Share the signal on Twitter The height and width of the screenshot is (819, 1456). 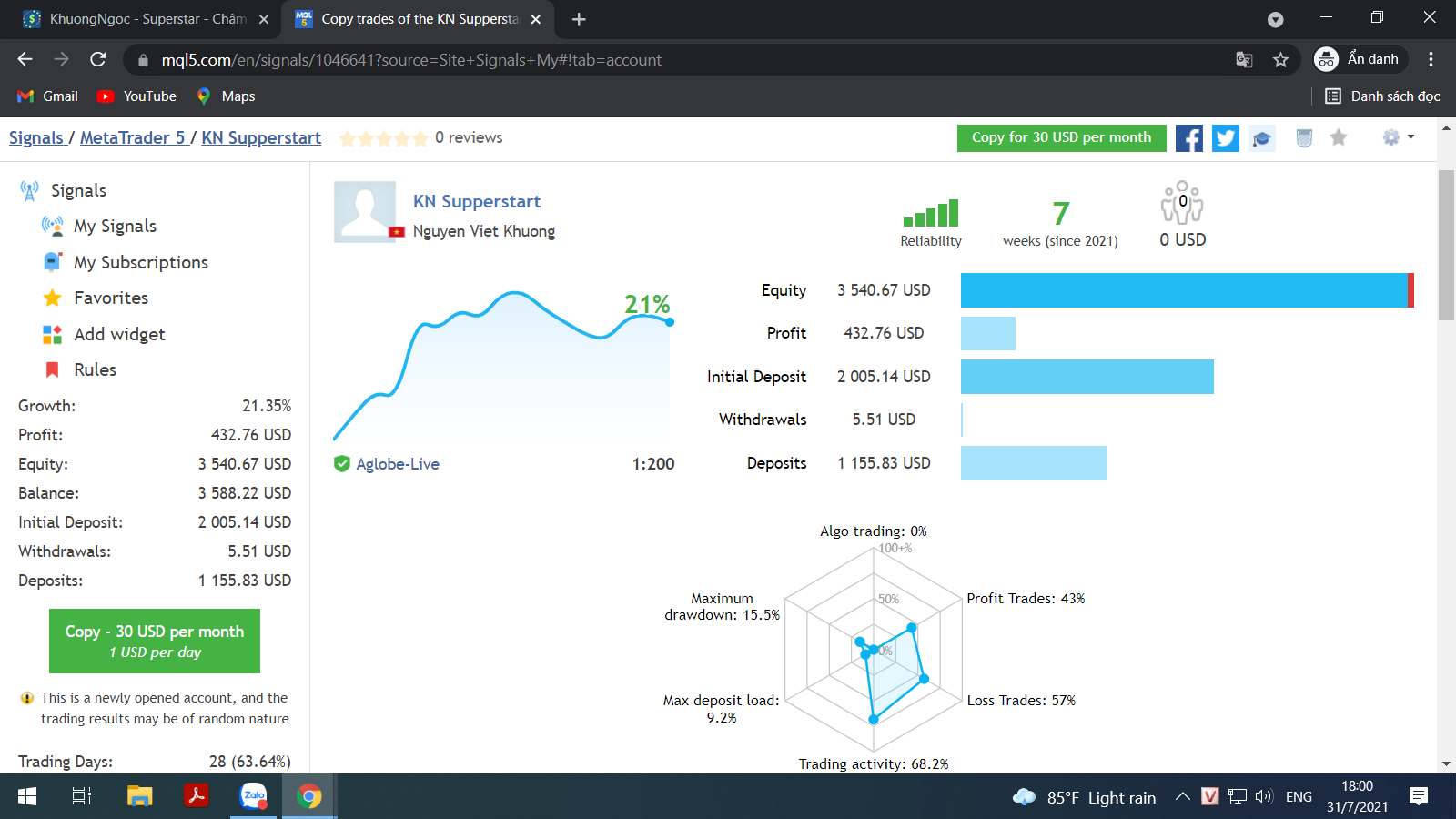[1225, 138]
